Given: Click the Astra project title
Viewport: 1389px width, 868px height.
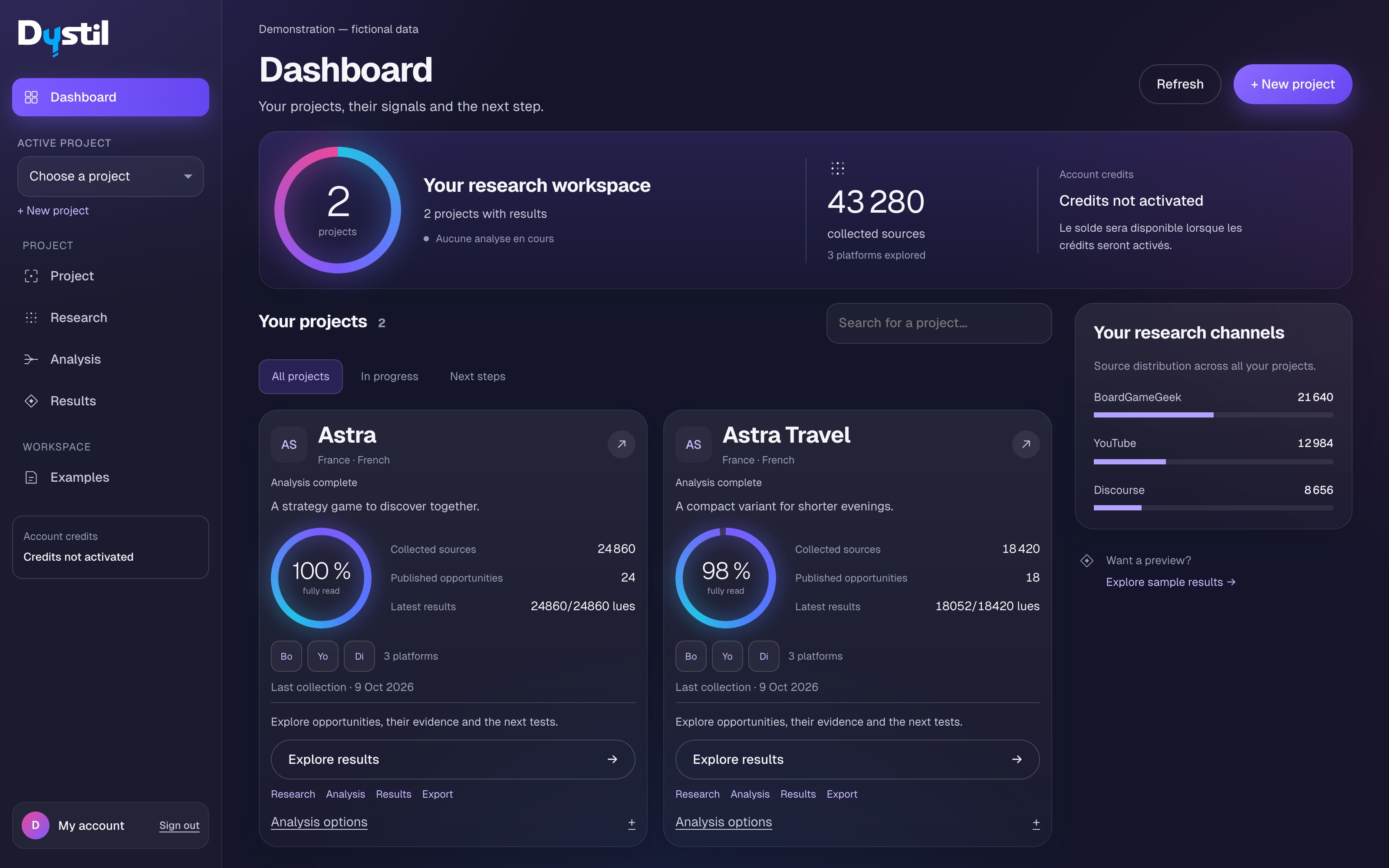Looking at the screenshot, I should [x=347, y=435].
